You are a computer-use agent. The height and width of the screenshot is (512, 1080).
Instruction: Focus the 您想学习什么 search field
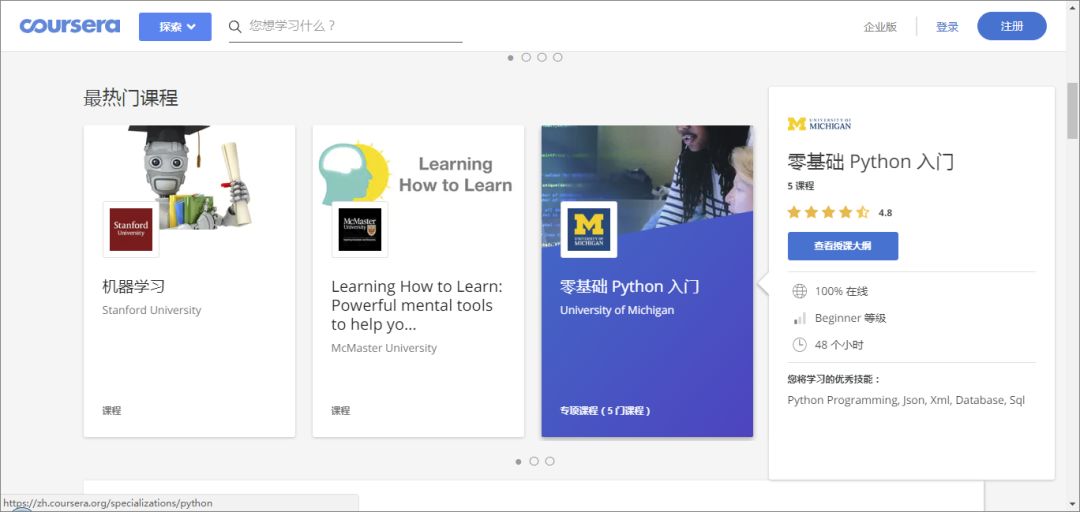(x=346, y=27)
